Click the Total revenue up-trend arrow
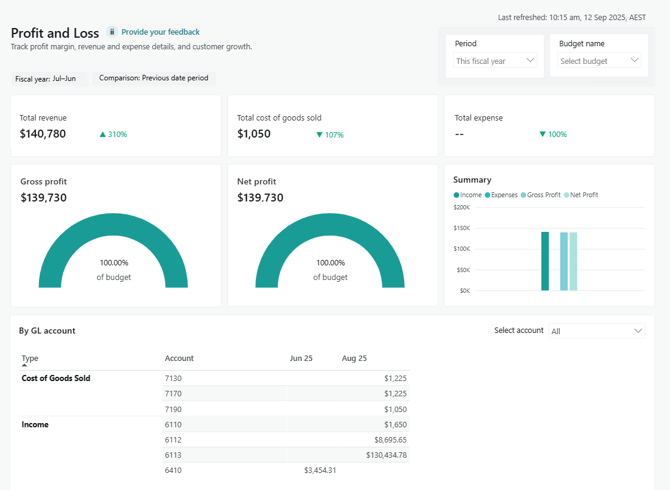This screenshot has width=670, height=490. pyautogui.click(x=103, y=134)
